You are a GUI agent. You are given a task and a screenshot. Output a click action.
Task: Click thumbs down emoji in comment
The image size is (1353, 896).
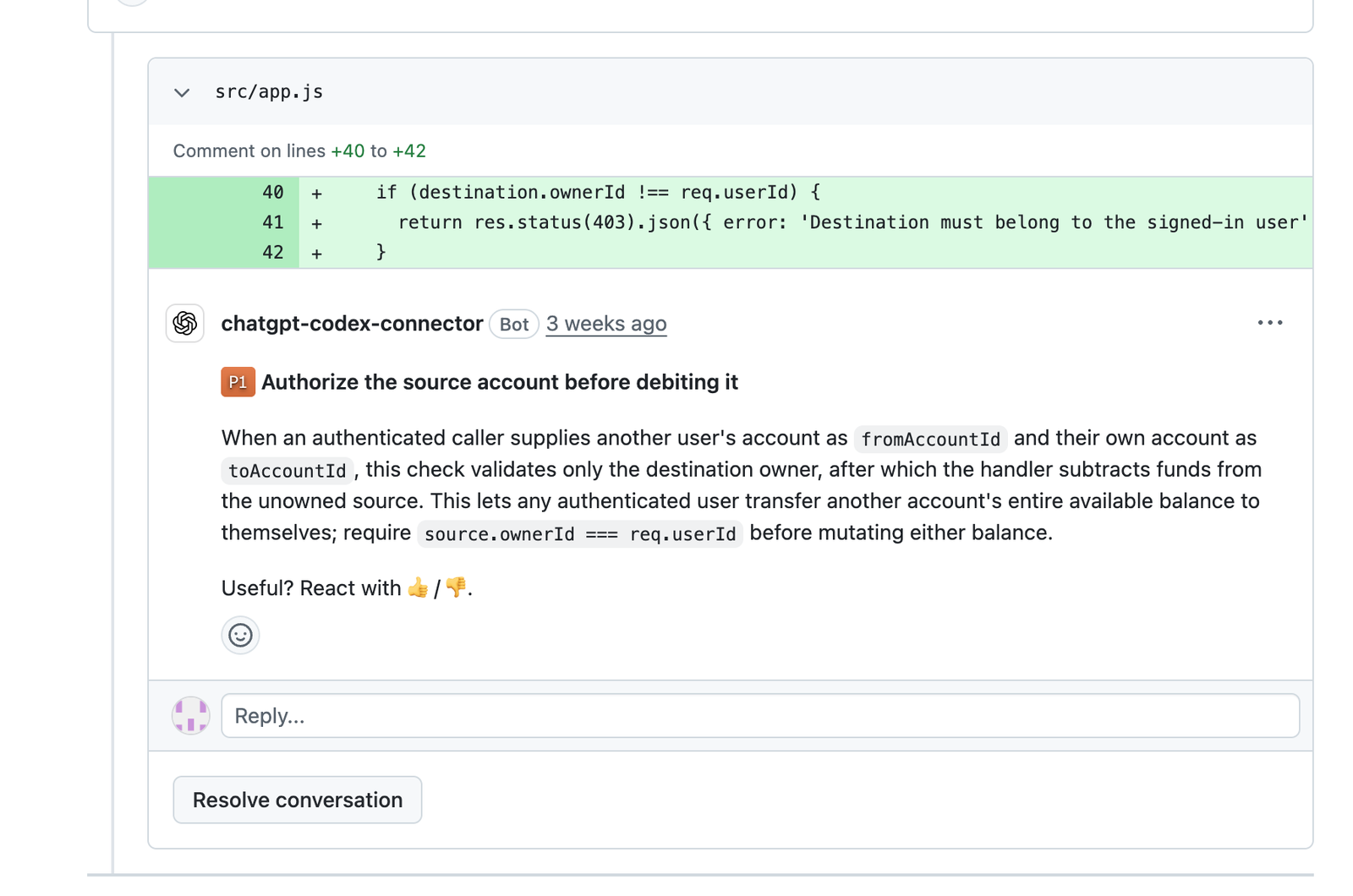(456, 587)
